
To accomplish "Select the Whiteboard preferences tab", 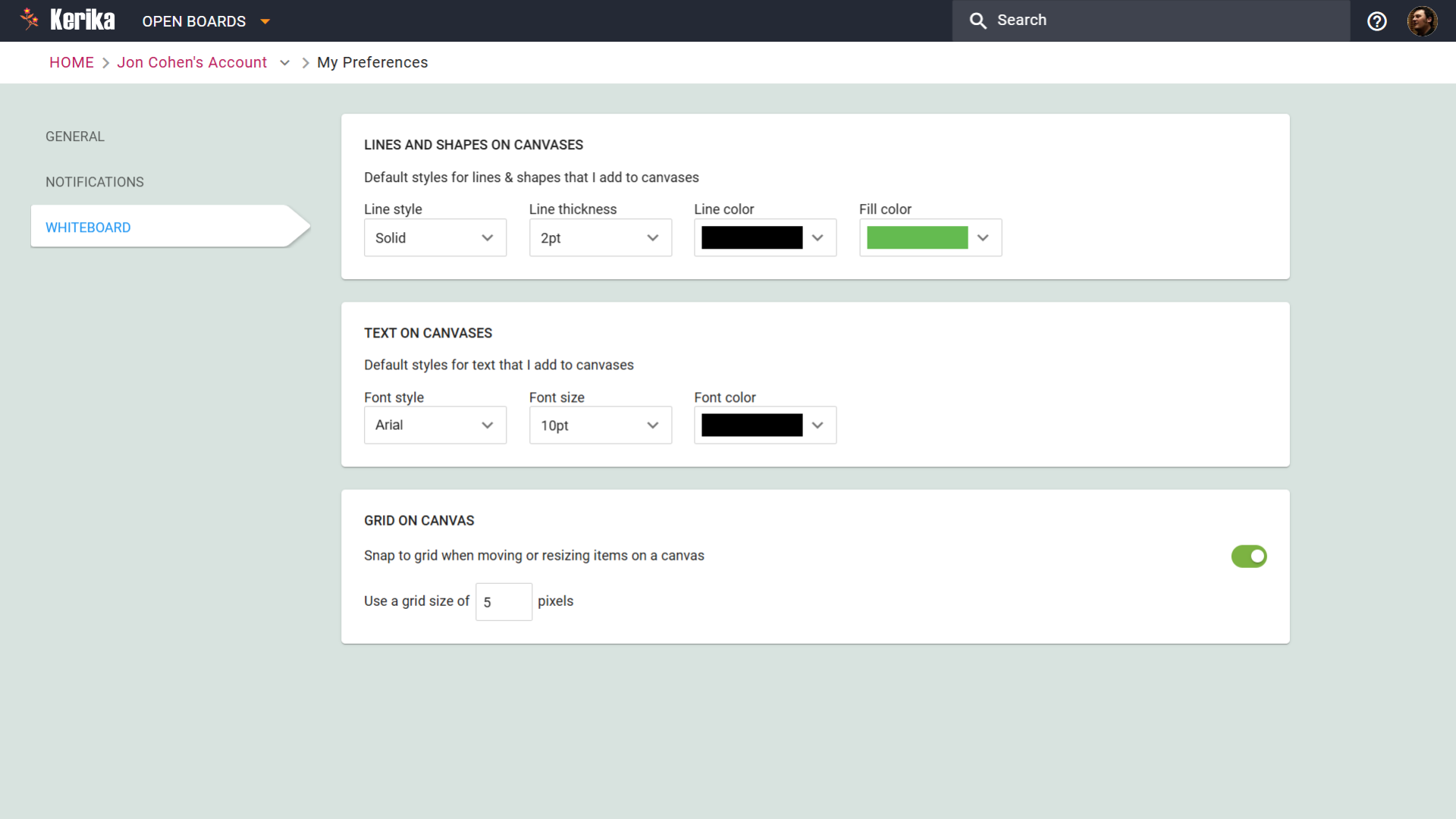I will pyautogui.click(x=88, y=227).
